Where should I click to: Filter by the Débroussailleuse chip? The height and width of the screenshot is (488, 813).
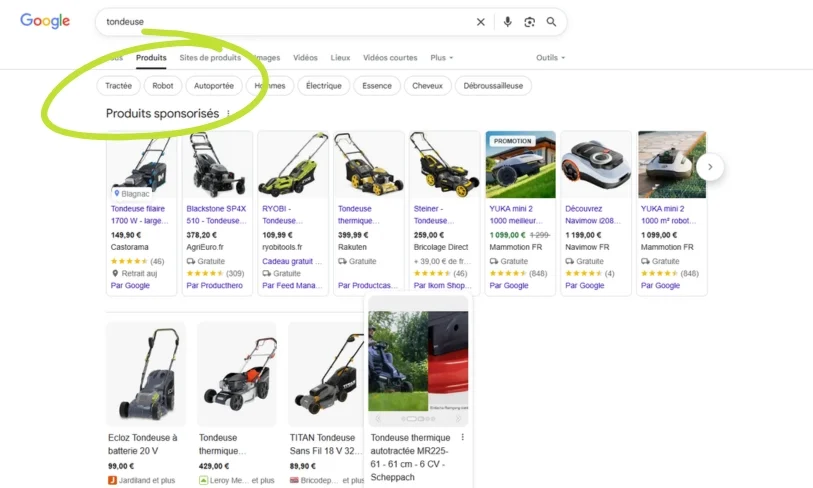tap(493, 86)
